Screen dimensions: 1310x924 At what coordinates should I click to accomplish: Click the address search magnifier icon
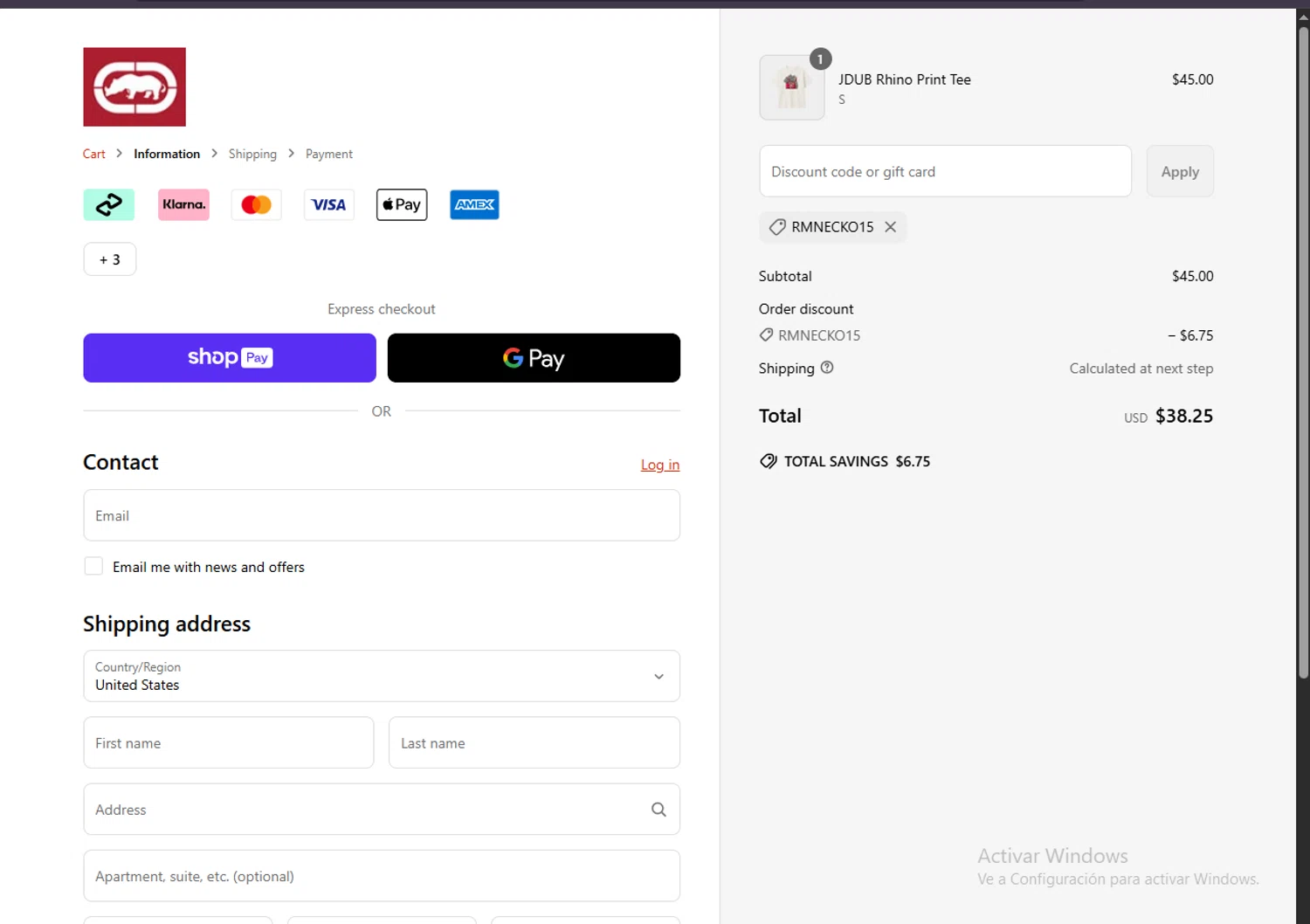pos(658,810)
